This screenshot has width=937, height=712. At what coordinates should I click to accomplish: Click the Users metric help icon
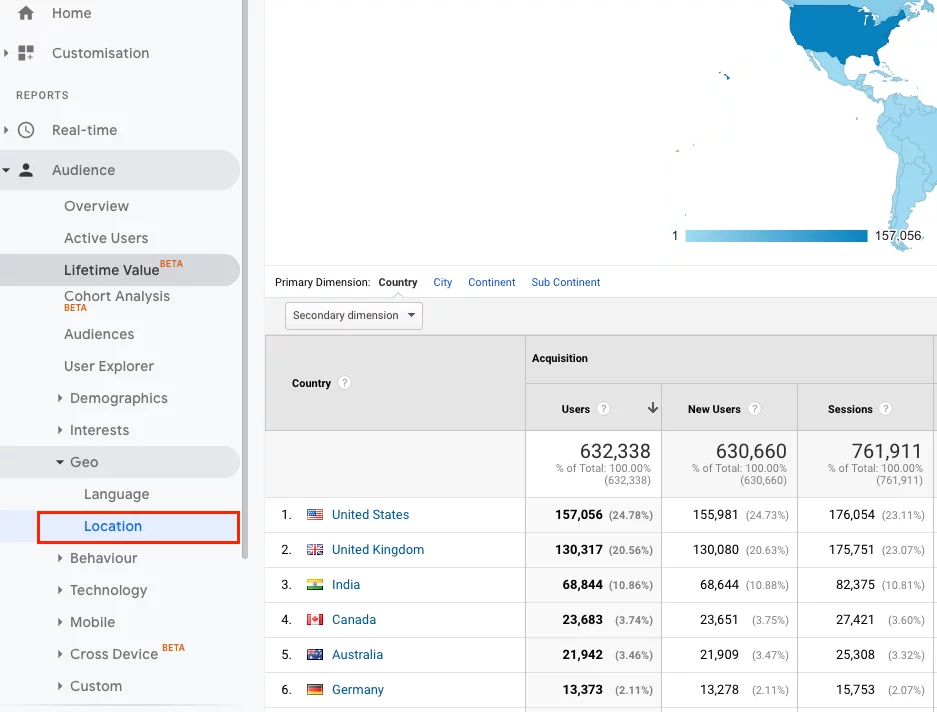pyautogui.click(x=604, y=409)
